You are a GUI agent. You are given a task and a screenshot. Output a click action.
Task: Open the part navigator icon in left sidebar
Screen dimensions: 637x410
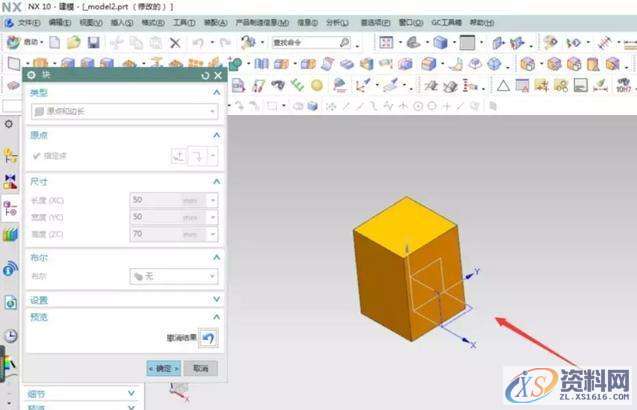(11, 208)
